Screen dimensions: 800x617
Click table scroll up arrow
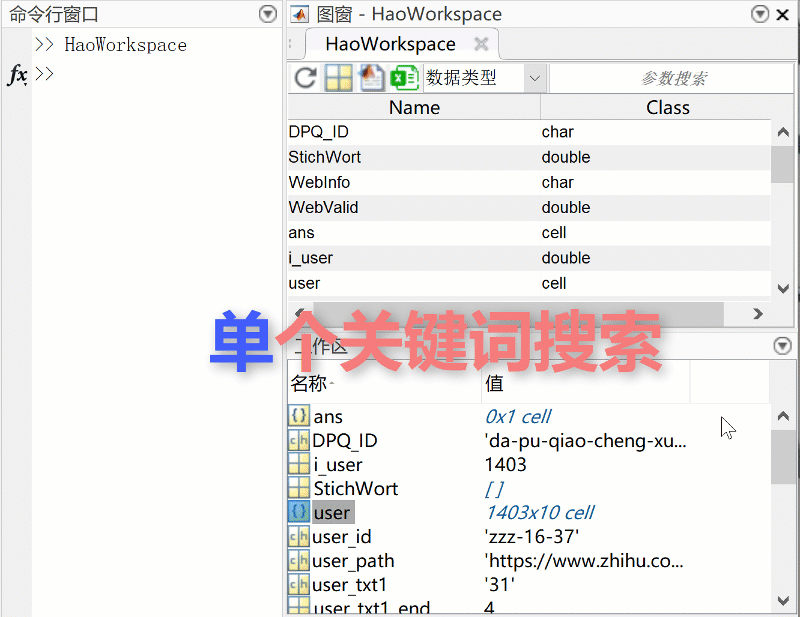pyautogui.click(x=783, y=133)
